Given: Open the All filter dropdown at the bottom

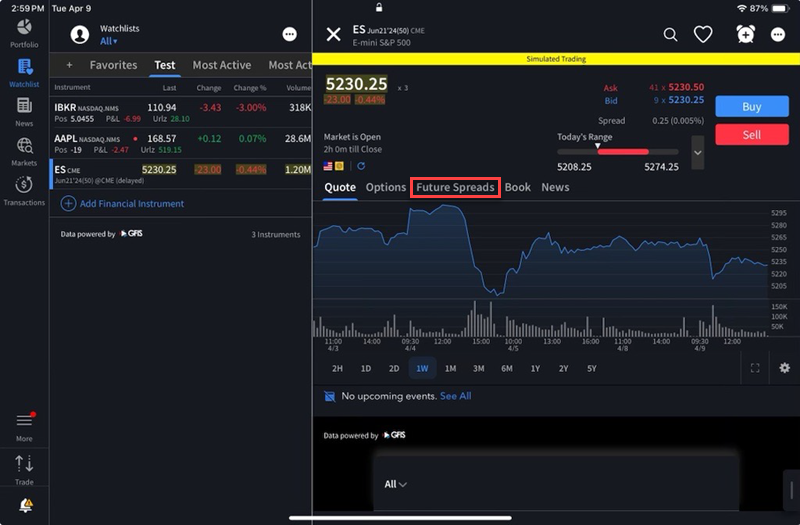Looking at the screenshot, I should pos(395,484).
